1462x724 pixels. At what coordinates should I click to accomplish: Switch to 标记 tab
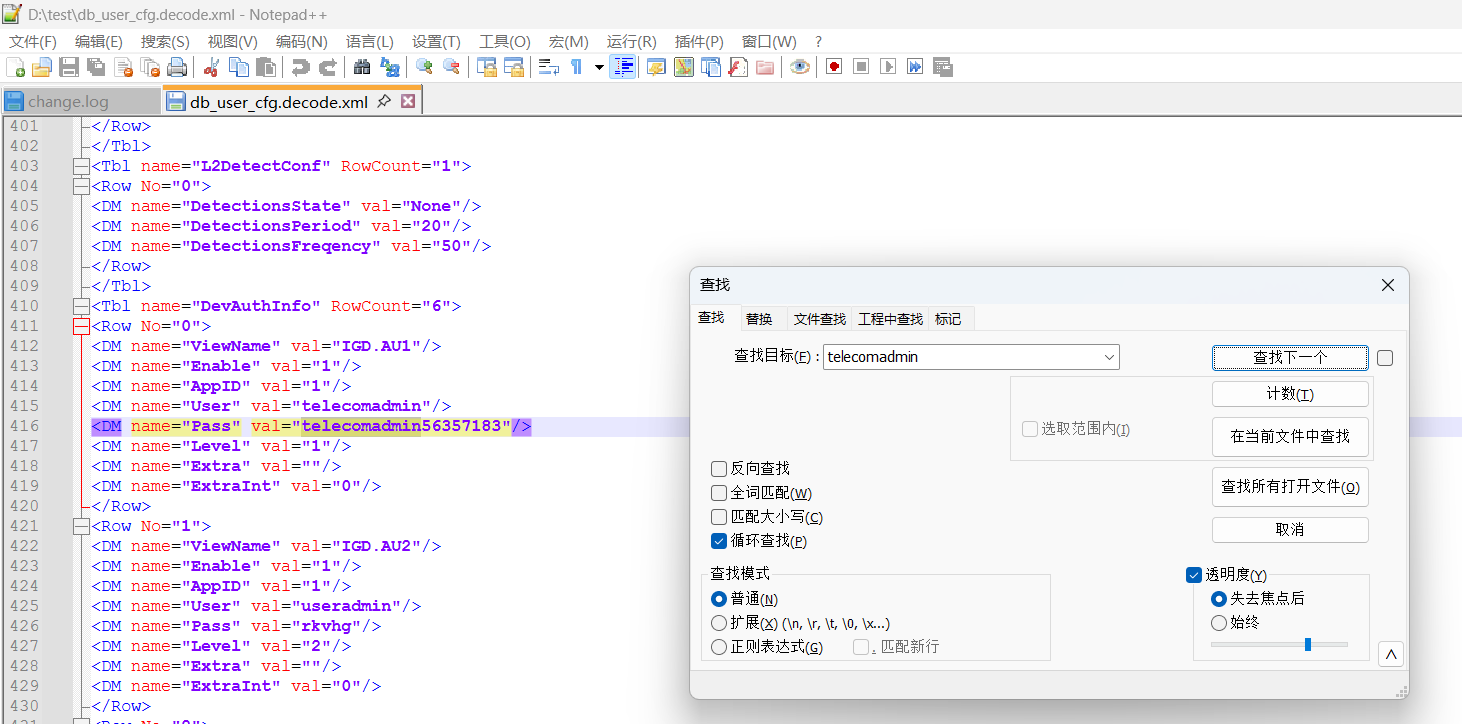948,319
